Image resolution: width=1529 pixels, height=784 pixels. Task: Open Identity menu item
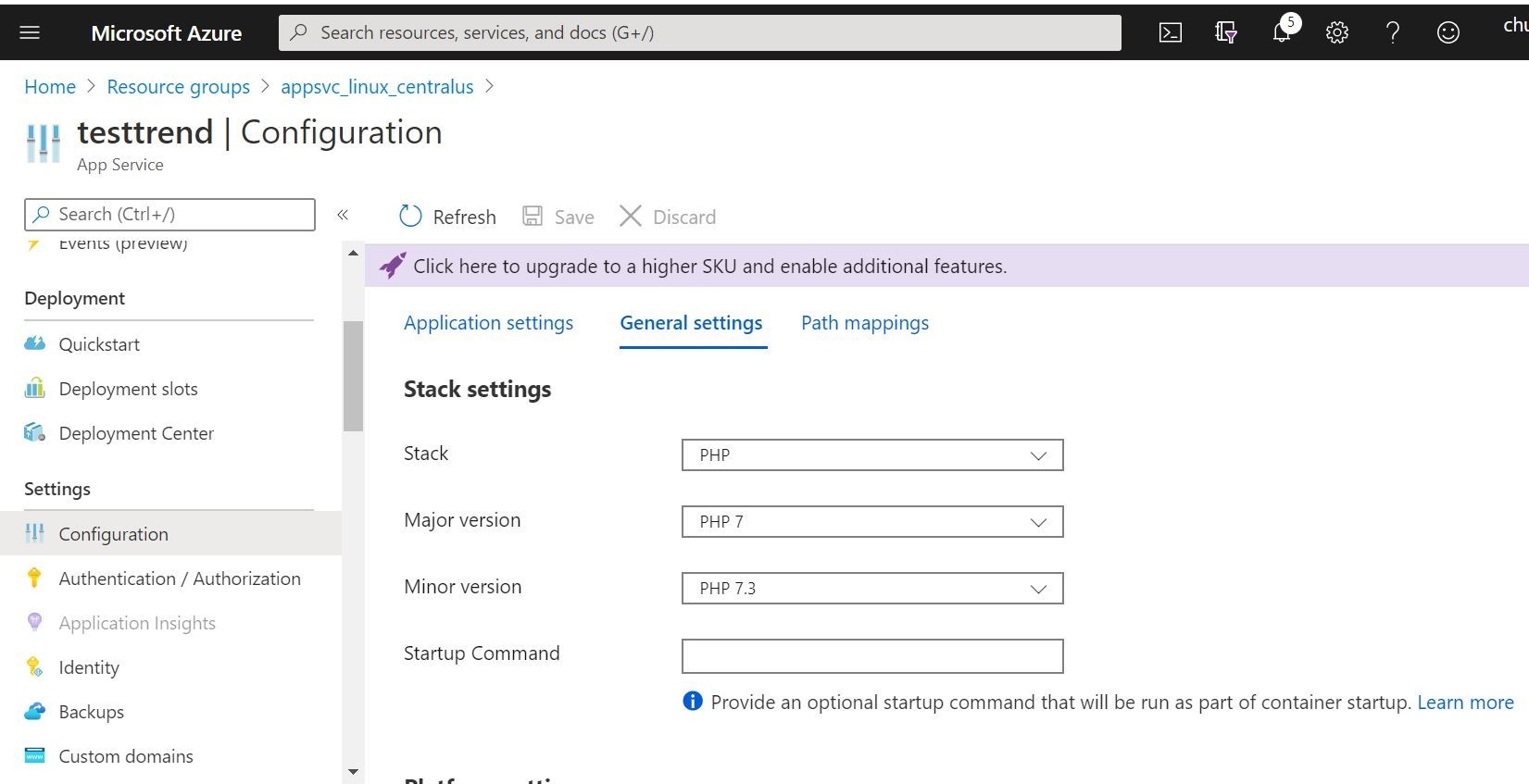(x=89, y=667)
